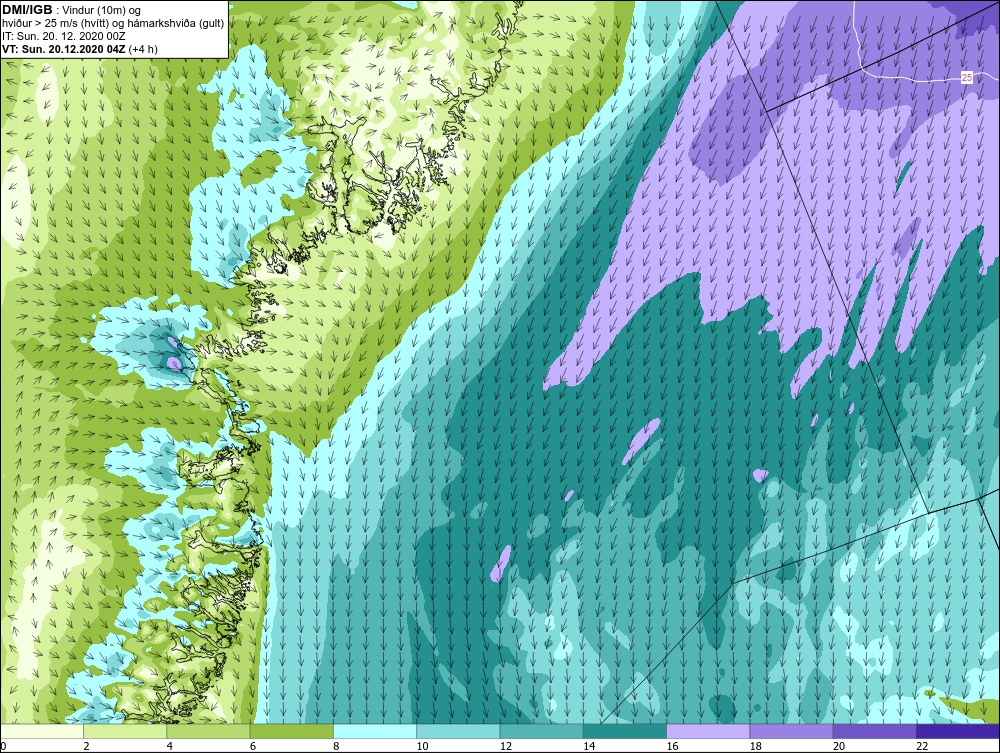Screen dimensions: 1000x753
Task: Click the 8–10 m/s pale cyan legend swatch
Action: coord(375,731)
